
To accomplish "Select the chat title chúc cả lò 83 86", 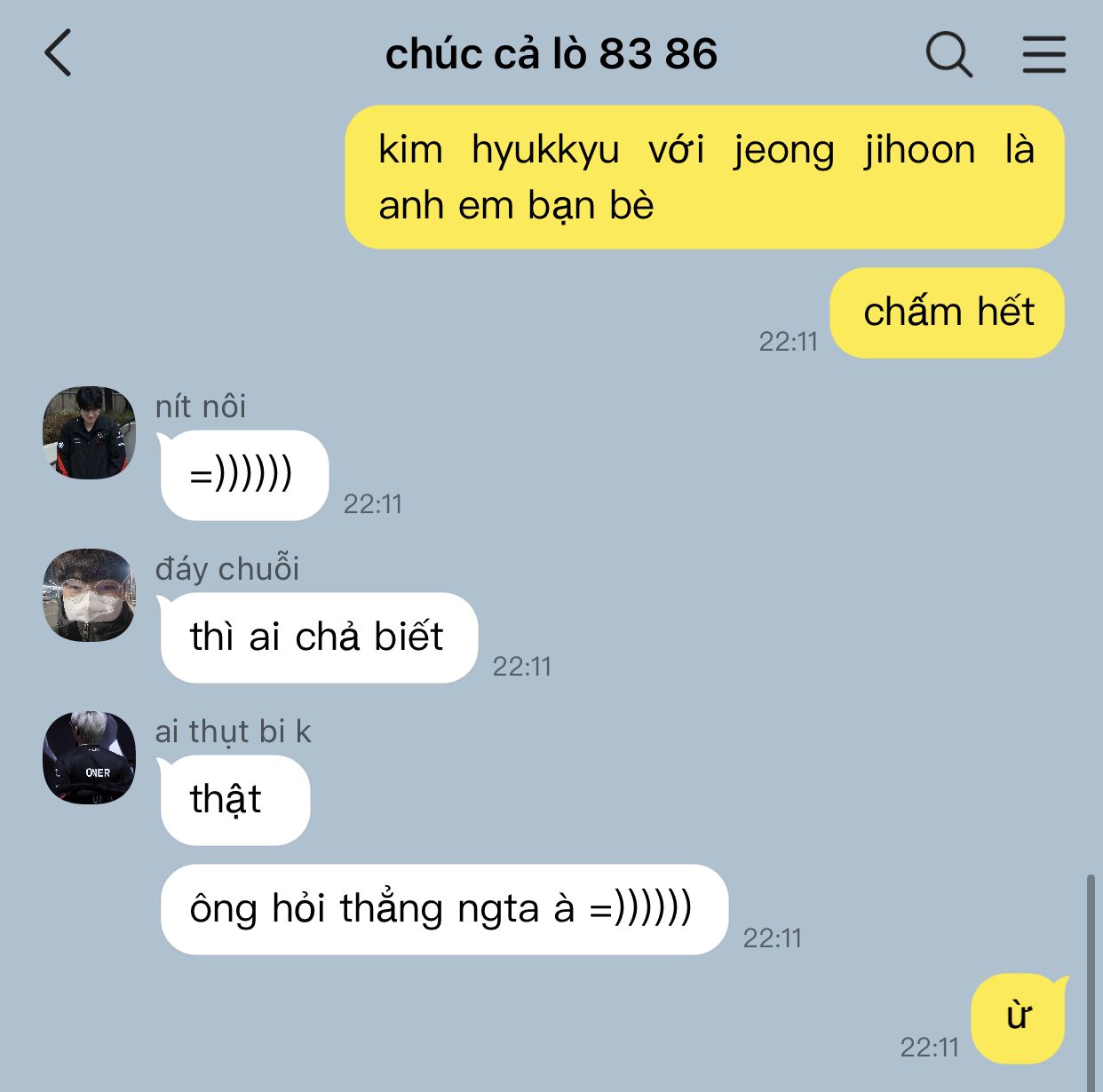I will tap(551, 54).
